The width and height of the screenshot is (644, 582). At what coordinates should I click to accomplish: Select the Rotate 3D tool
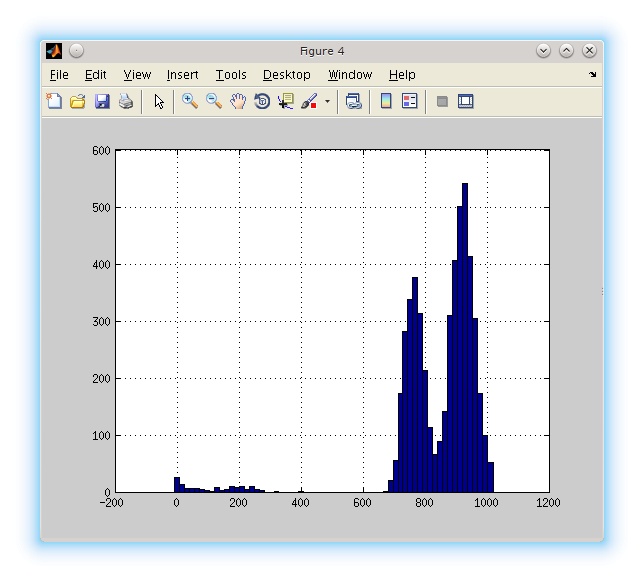coord(262,101)
